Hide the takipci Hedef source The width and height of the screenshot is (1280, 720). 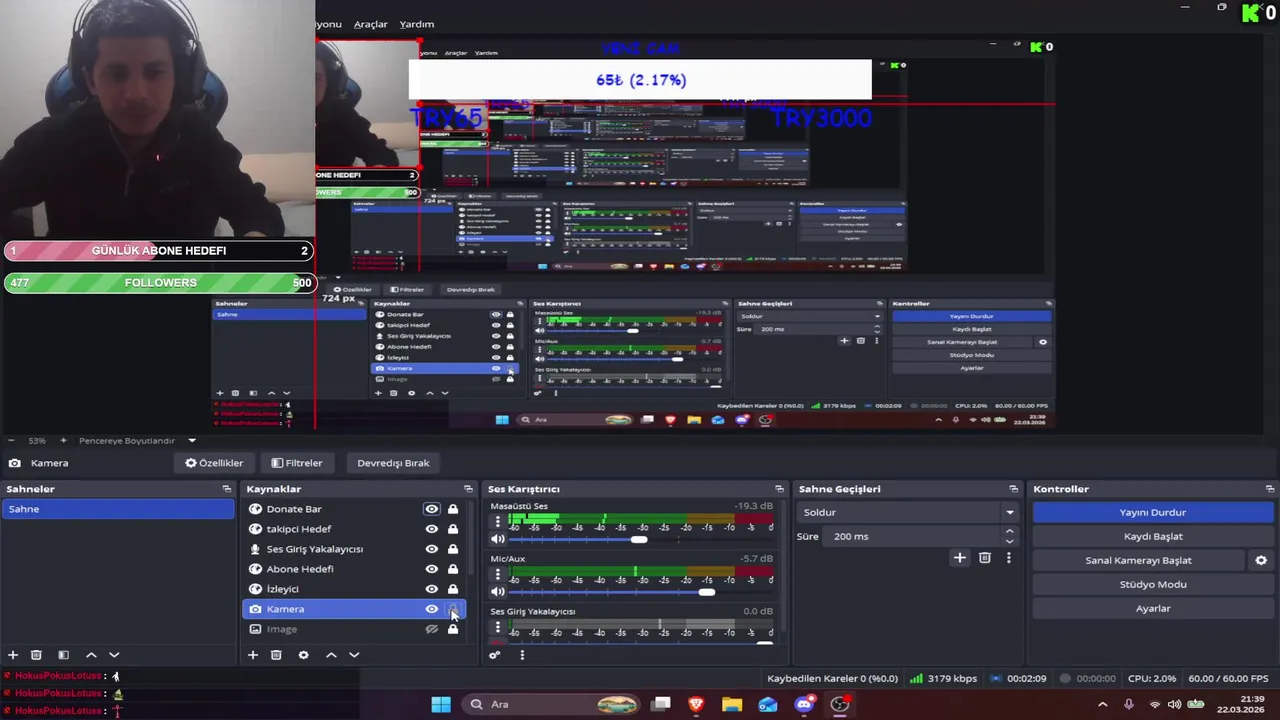click(431, 529)
